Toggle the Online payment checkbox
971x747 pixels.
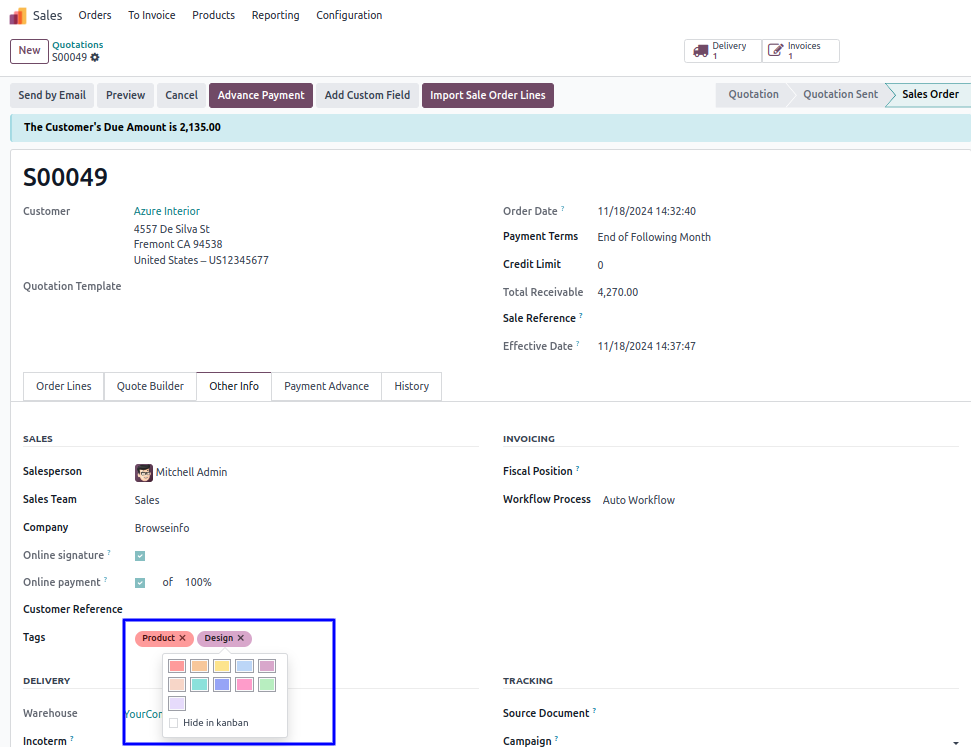click(140, 583)
